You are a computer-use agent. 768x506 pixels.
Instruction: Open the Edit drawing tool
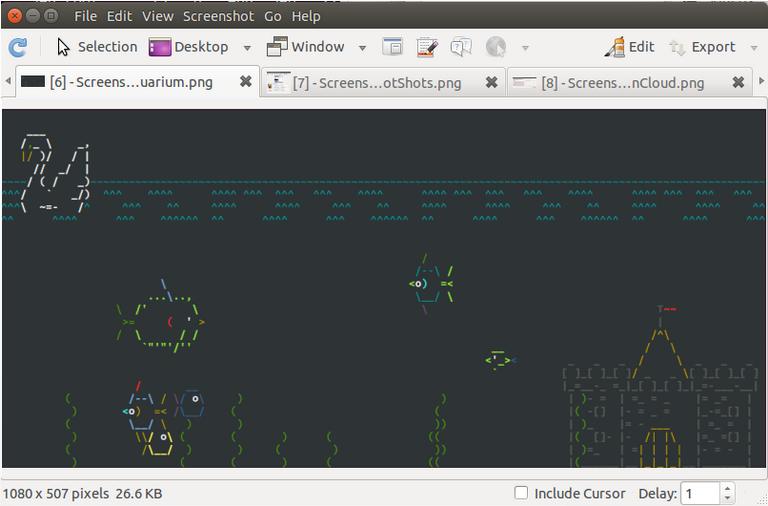point(629,47)
